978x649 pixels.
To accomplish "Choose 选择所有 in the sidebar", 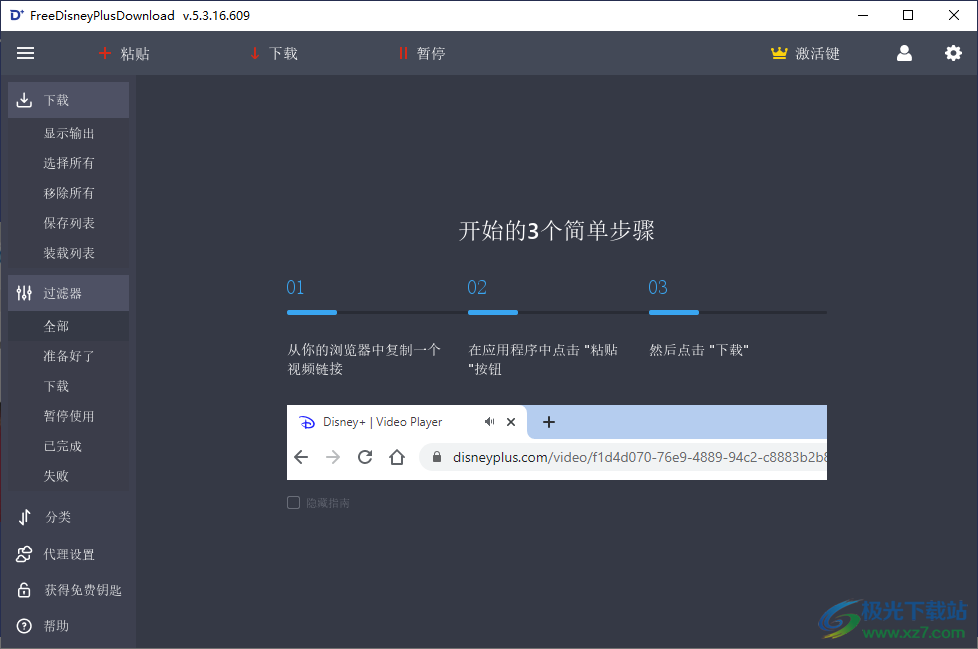I will point(69,163).
